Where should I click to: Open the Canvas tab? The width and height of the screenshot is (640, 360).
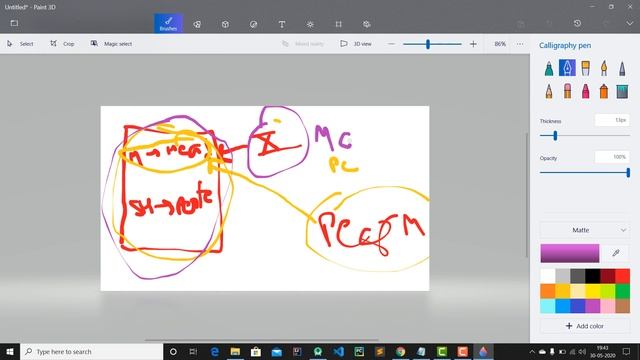338,24
